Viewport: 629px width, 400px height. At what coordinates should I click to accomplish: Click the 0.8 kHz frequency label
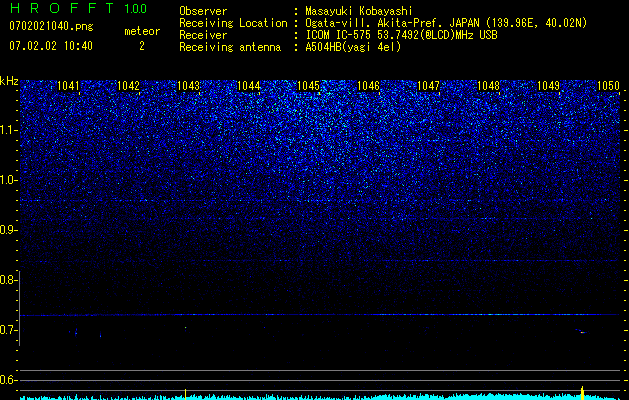coord(8,280)
